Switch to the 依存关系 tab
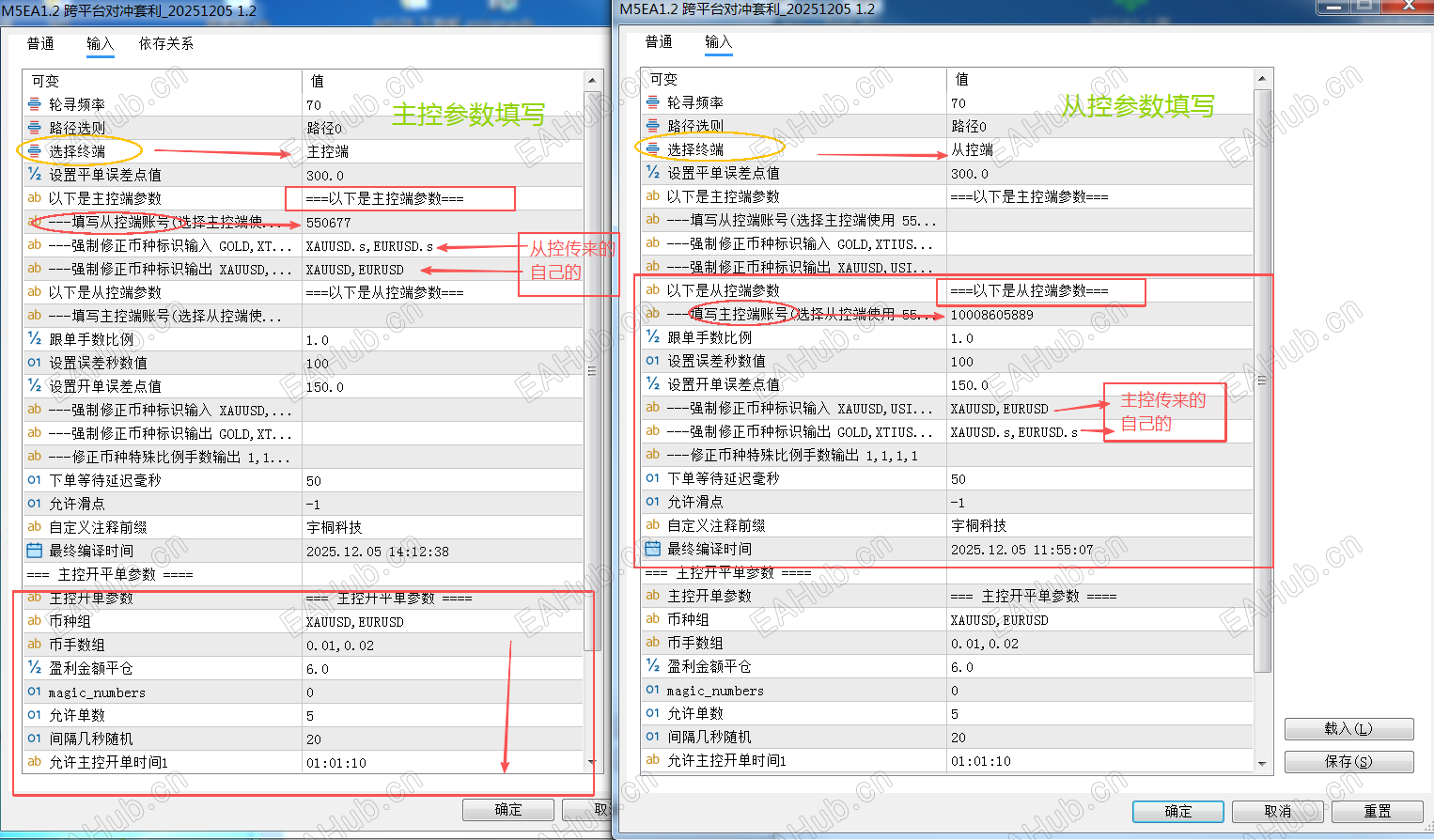 (x=164, y=43)
